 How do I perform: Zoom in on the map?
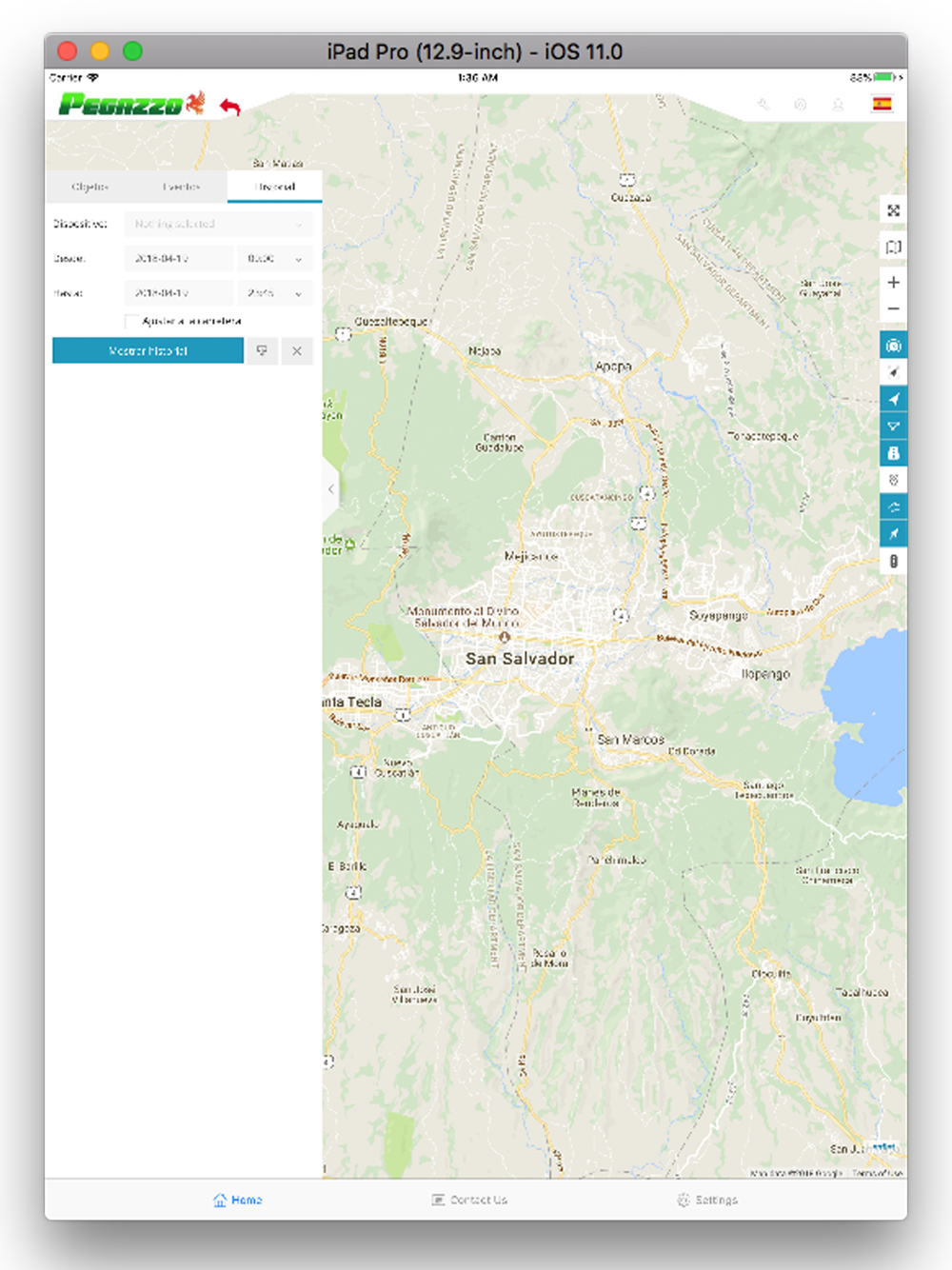point(893,283)
